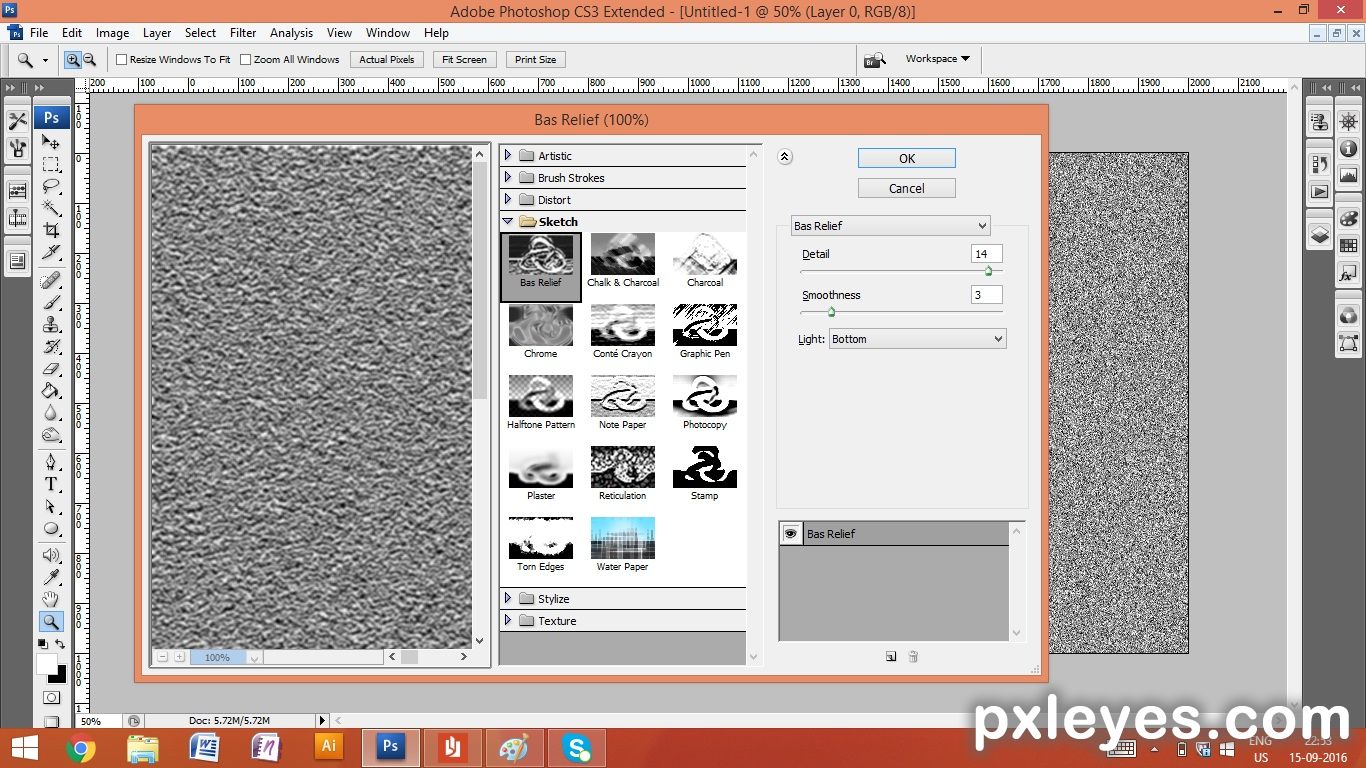Click the Detail value input field
Screen dimensions: 1366x768
(986, 254)
